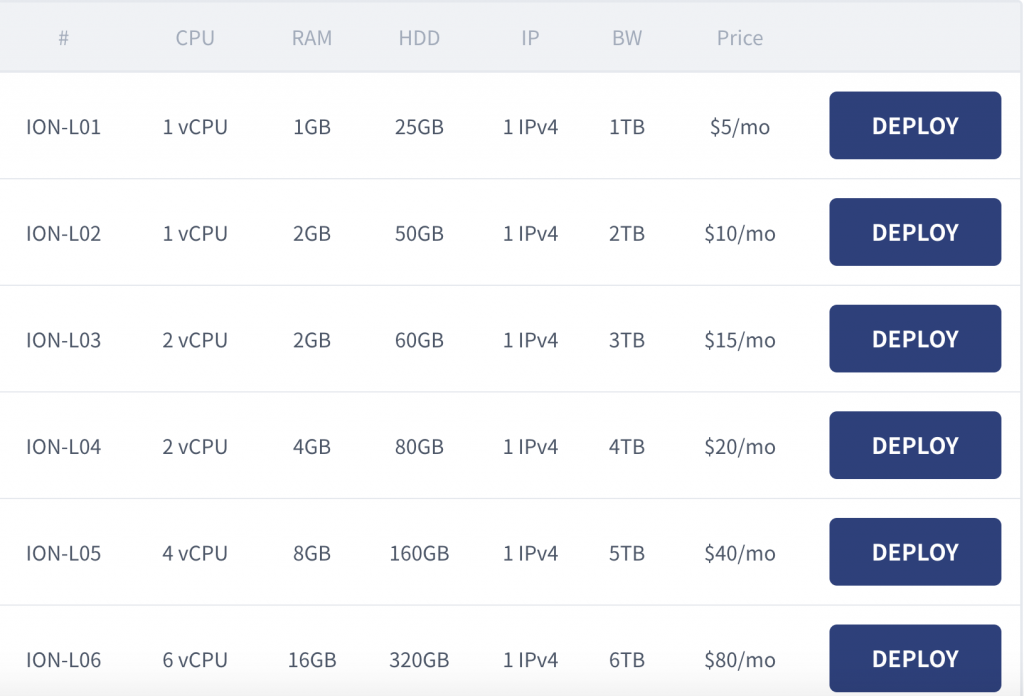Select the RAM column header
The width and height of the screenshot is (1024, 696).
click(x=312, y=39)
